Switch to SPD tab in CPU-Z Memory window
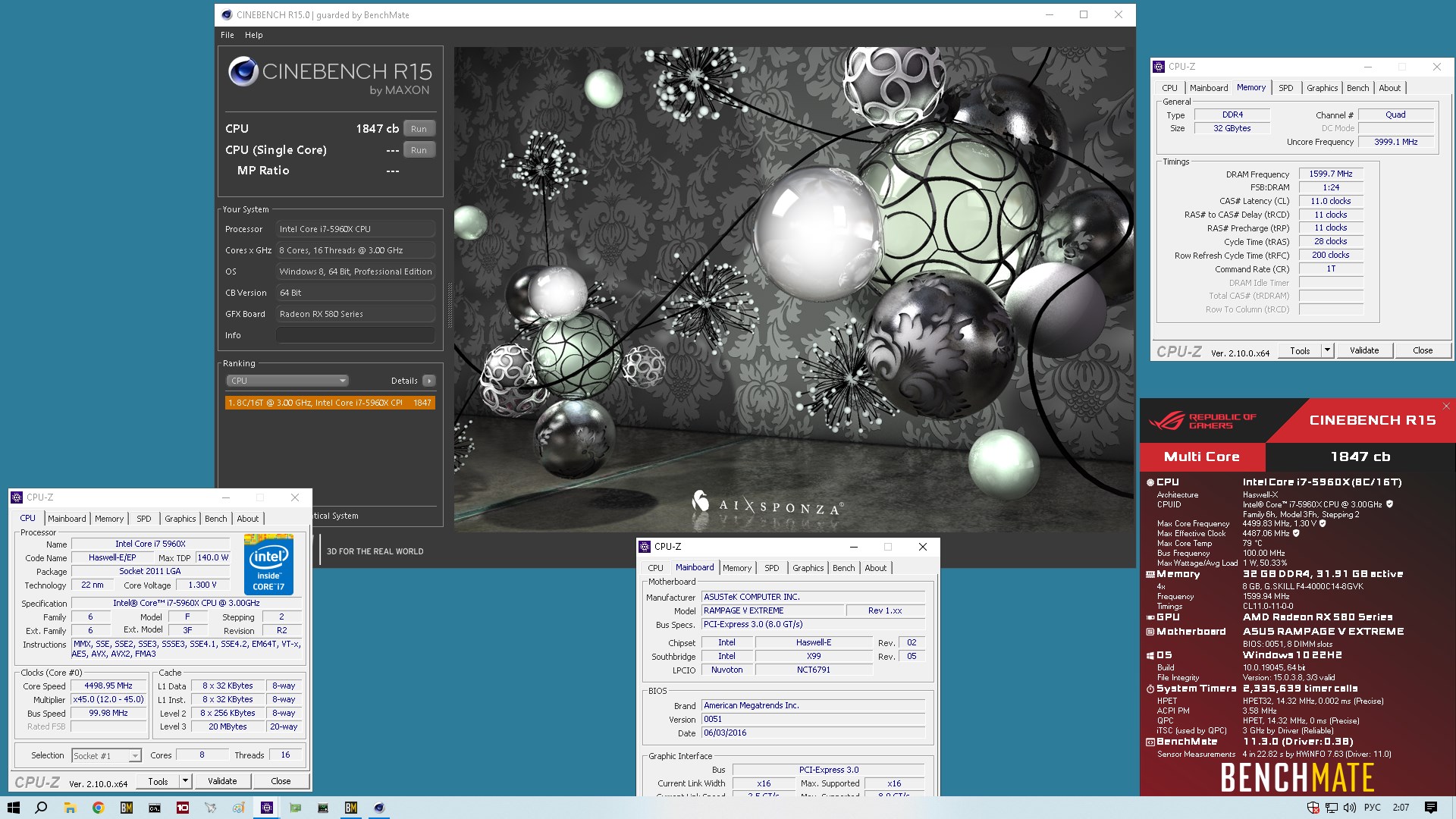This screenshot has width=1456, height=819. 1286,88
